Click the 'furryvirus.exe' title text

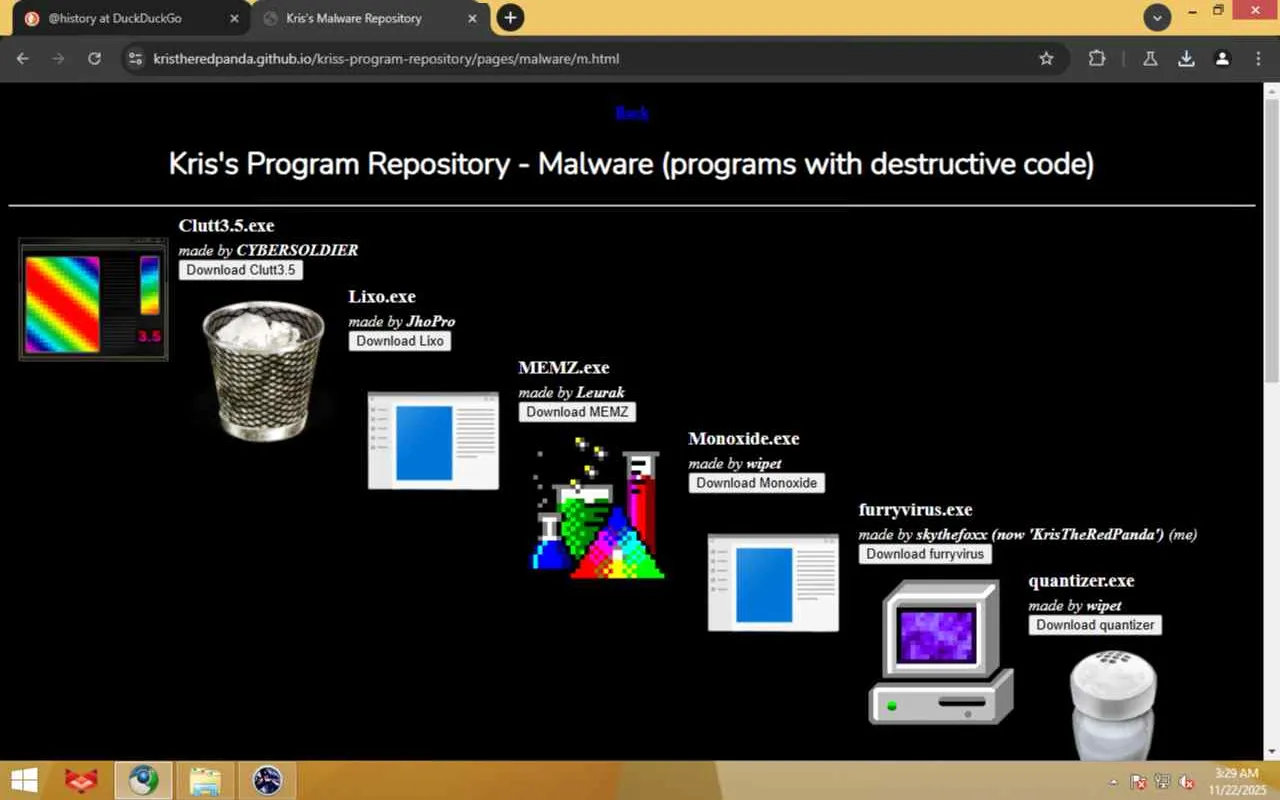[916, 510]
